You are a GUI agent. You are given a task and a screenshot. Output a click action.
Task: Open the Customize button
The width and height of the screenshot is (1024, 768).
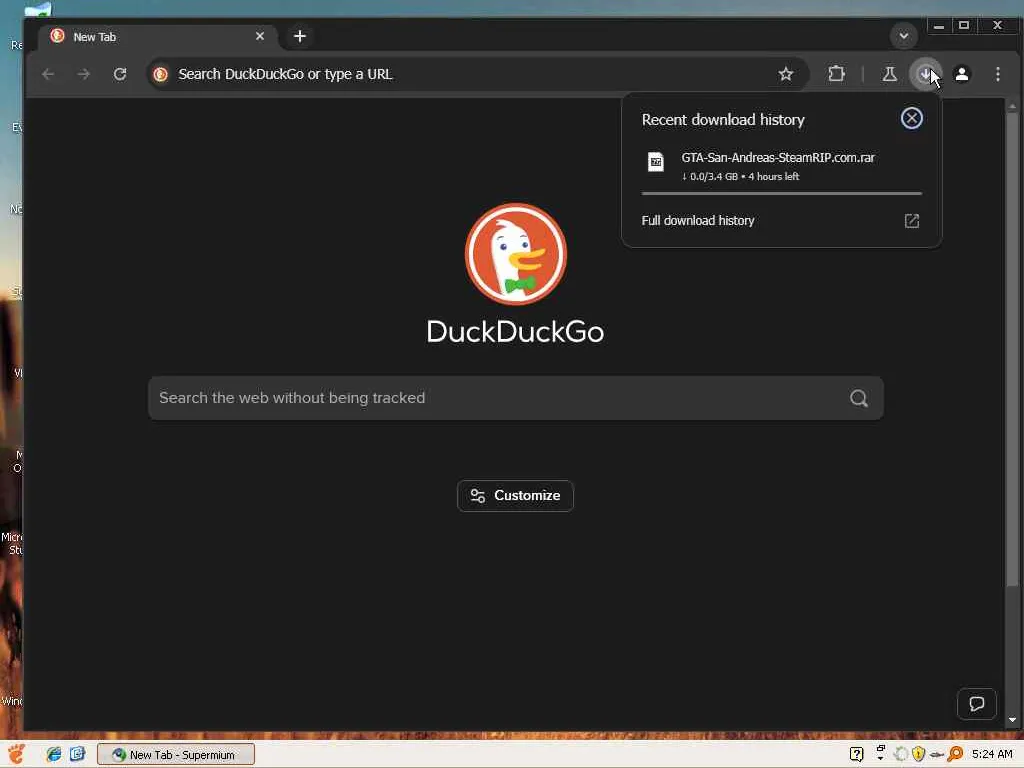(515, 496)
